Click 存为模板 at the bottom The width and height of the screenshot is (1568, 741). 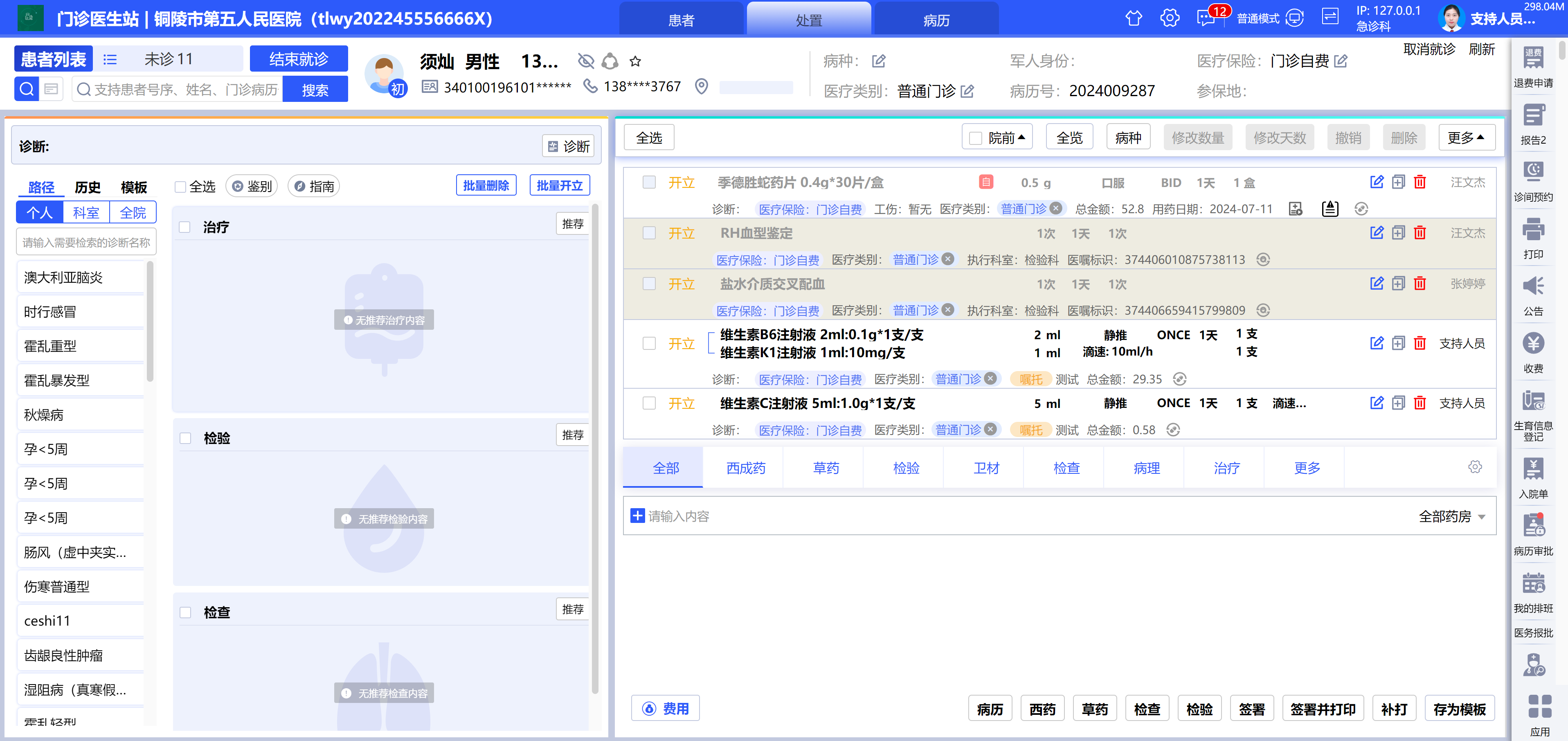click(1459, 709)
